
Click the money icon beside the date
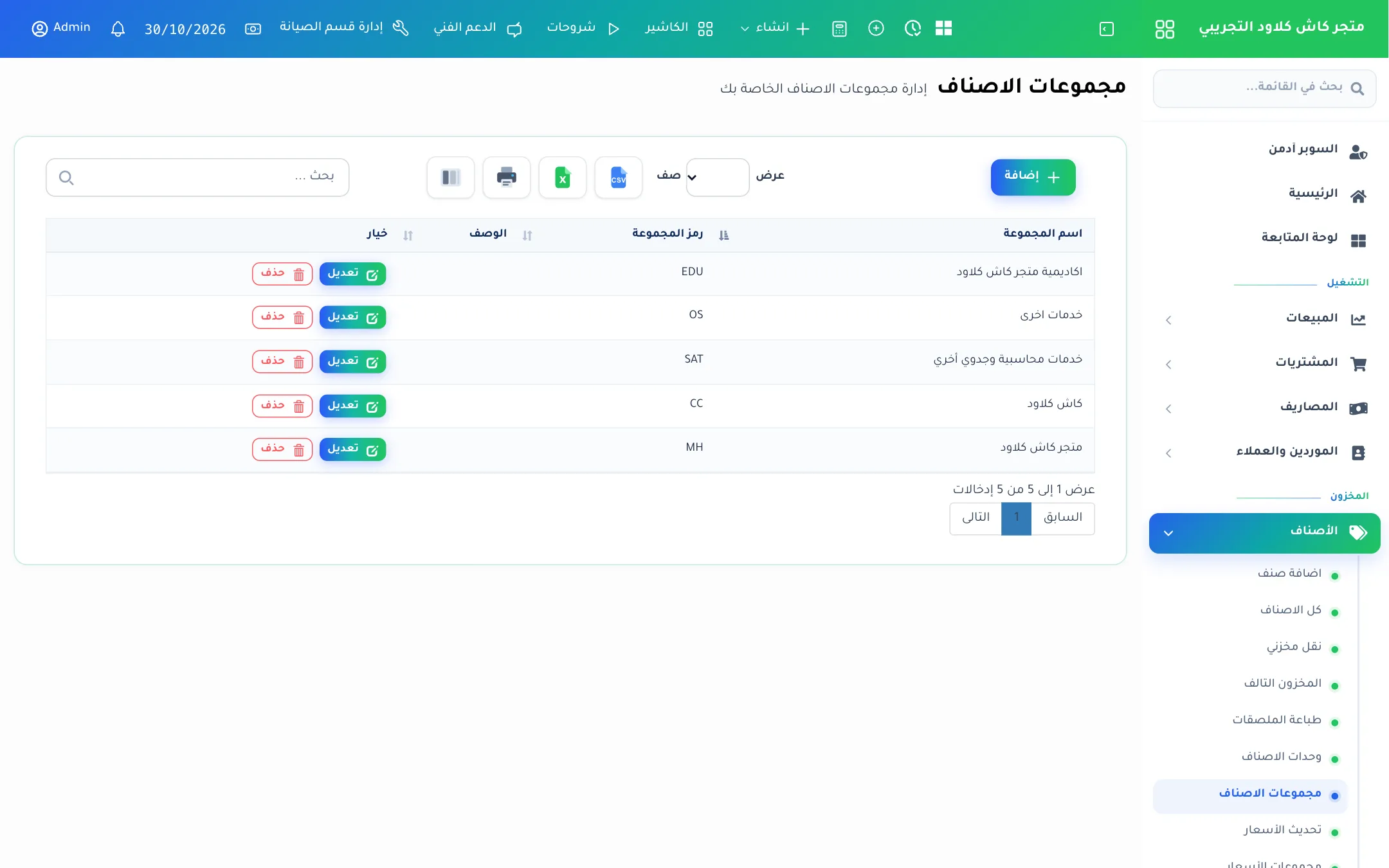pyautogui.click(x=253, y=29)
